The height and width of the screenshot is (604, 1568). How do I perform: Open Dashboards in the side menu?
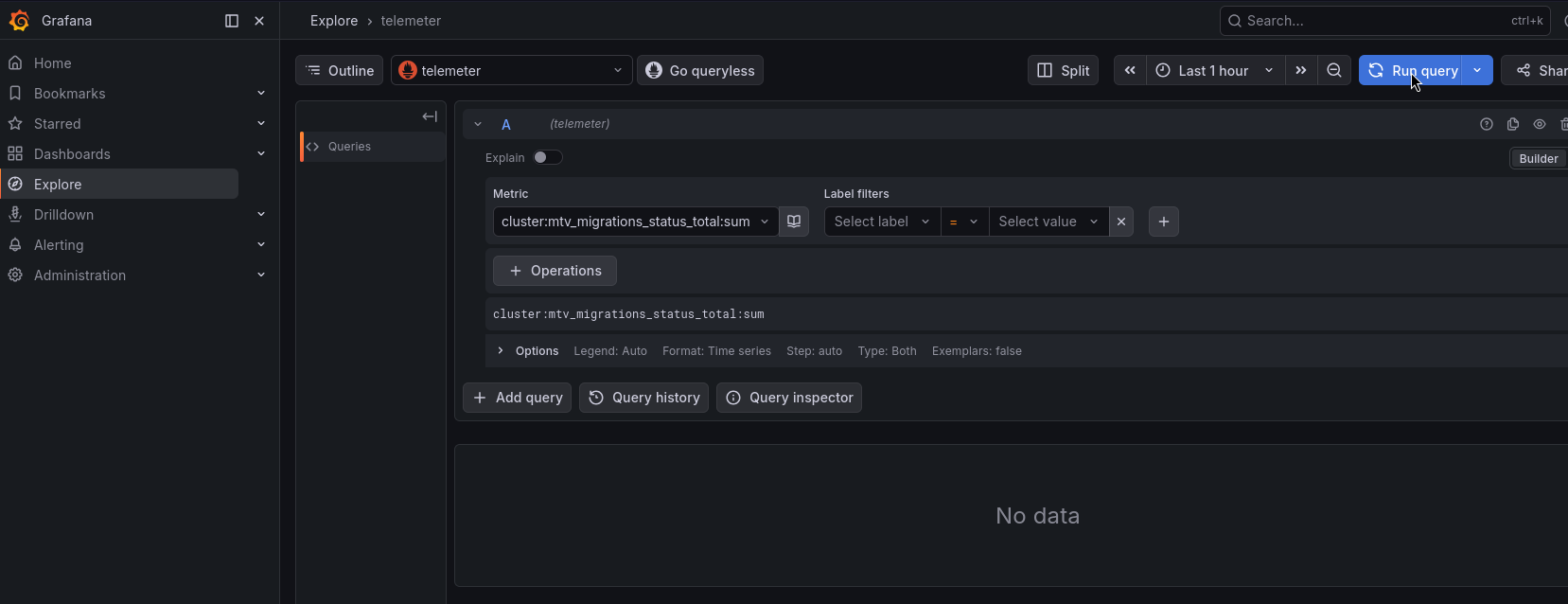tap(72, 153)
